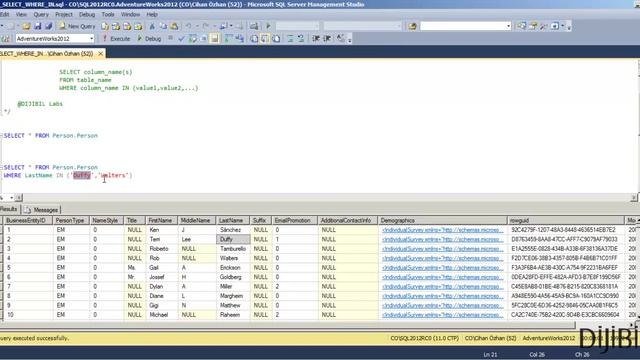
Task: Select the 'Duffy' LastName cell
Action: pos(233,239)
